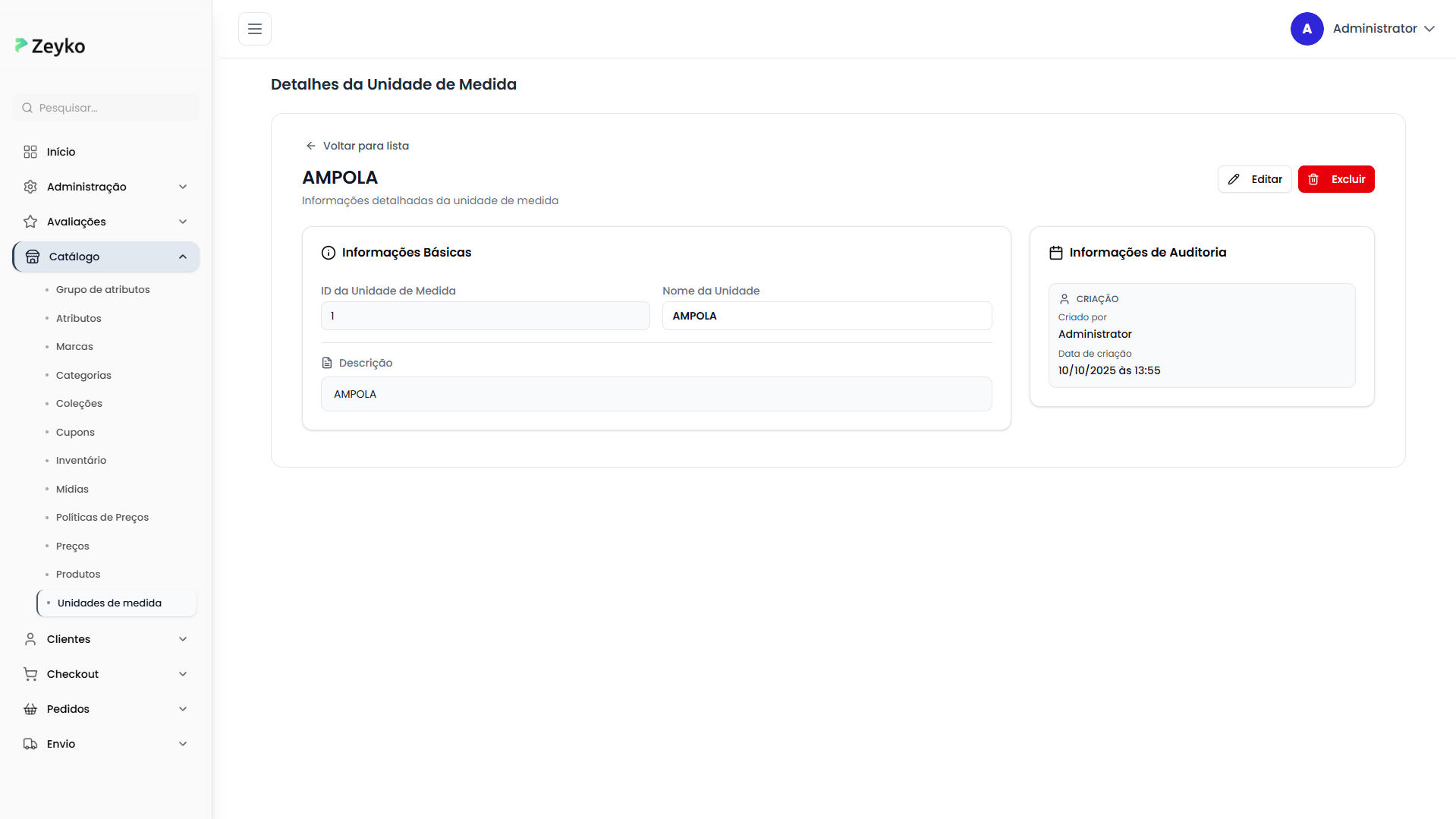Screen dimensions: 1456x819
Task: Click the red Excluir button
Action: click(x=1335, y=179)
